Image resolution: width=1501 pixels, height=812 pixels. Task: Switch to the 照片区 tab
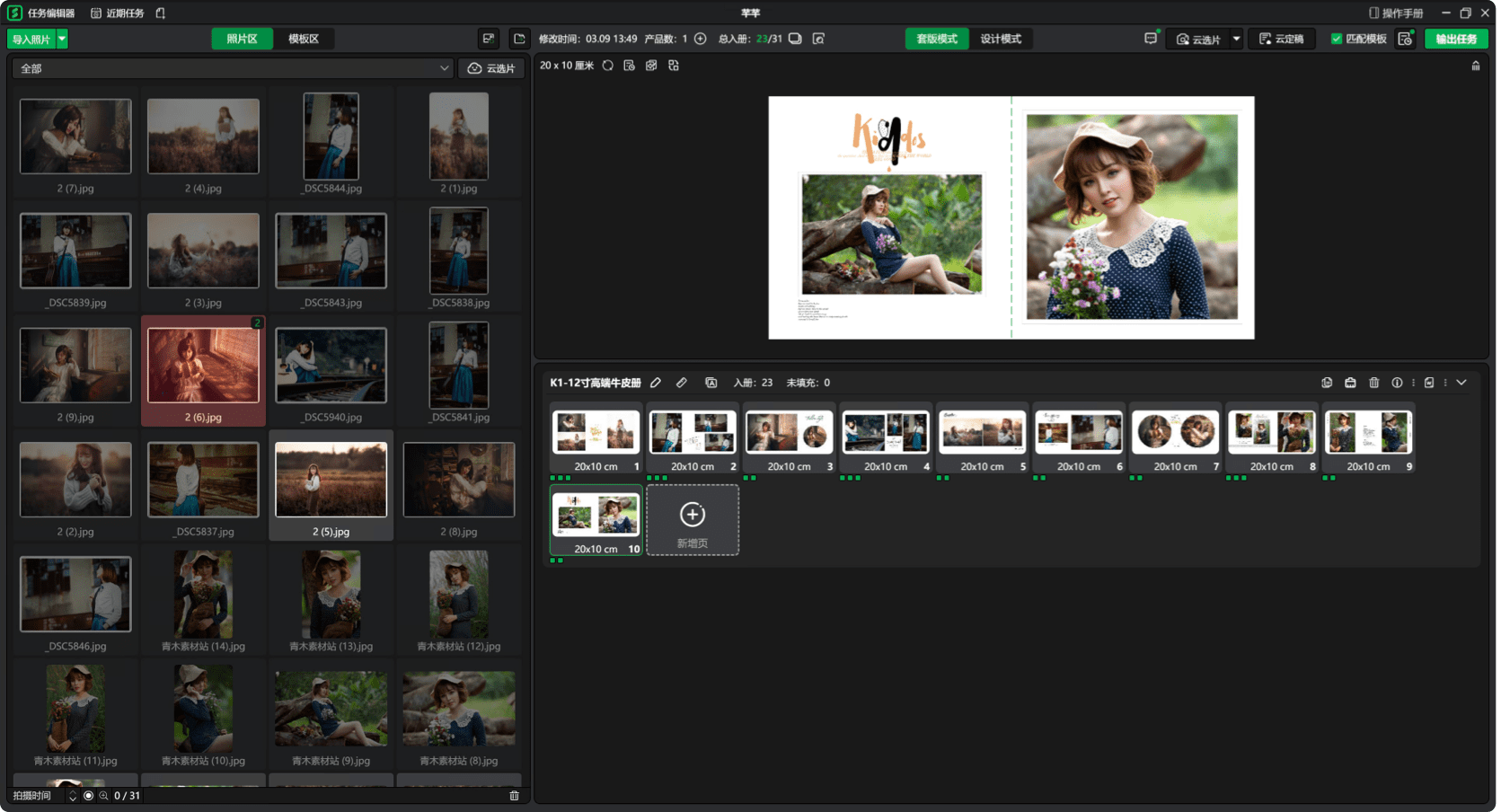point(242,39)
